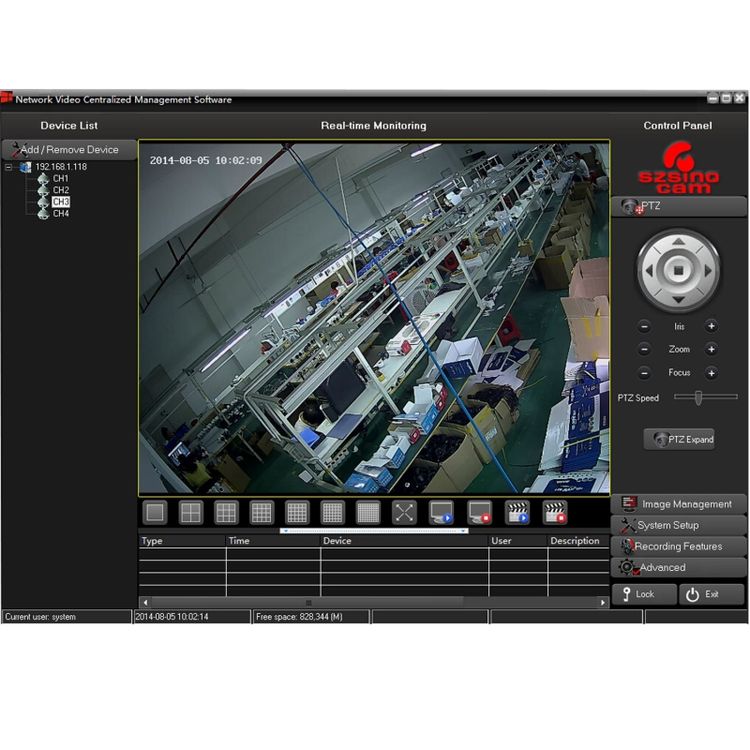Toggle fullscreen view icon
750x750 pixels.
[x=404, y=512]
